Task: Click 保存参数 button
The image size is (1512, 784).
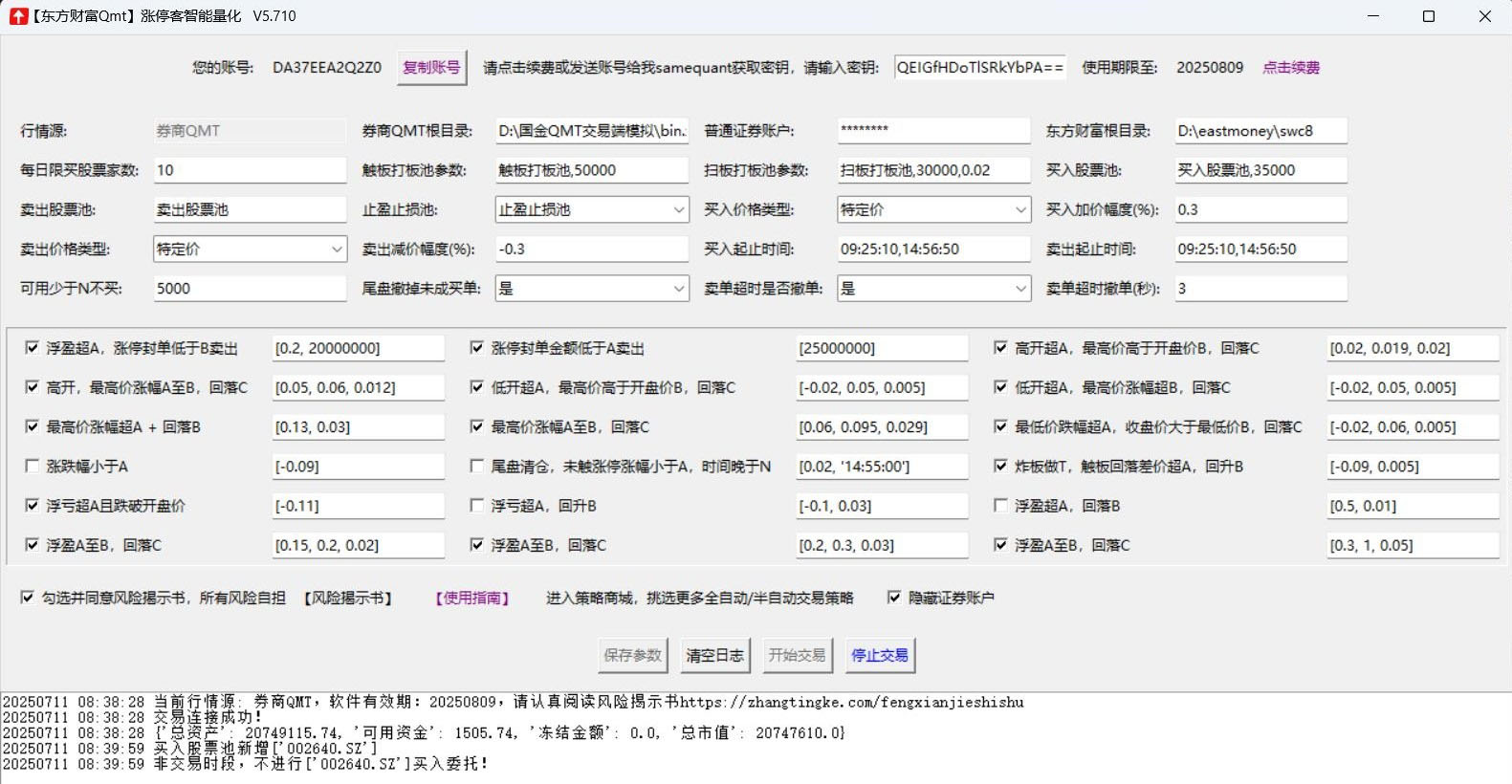Action: pos(633,655)
